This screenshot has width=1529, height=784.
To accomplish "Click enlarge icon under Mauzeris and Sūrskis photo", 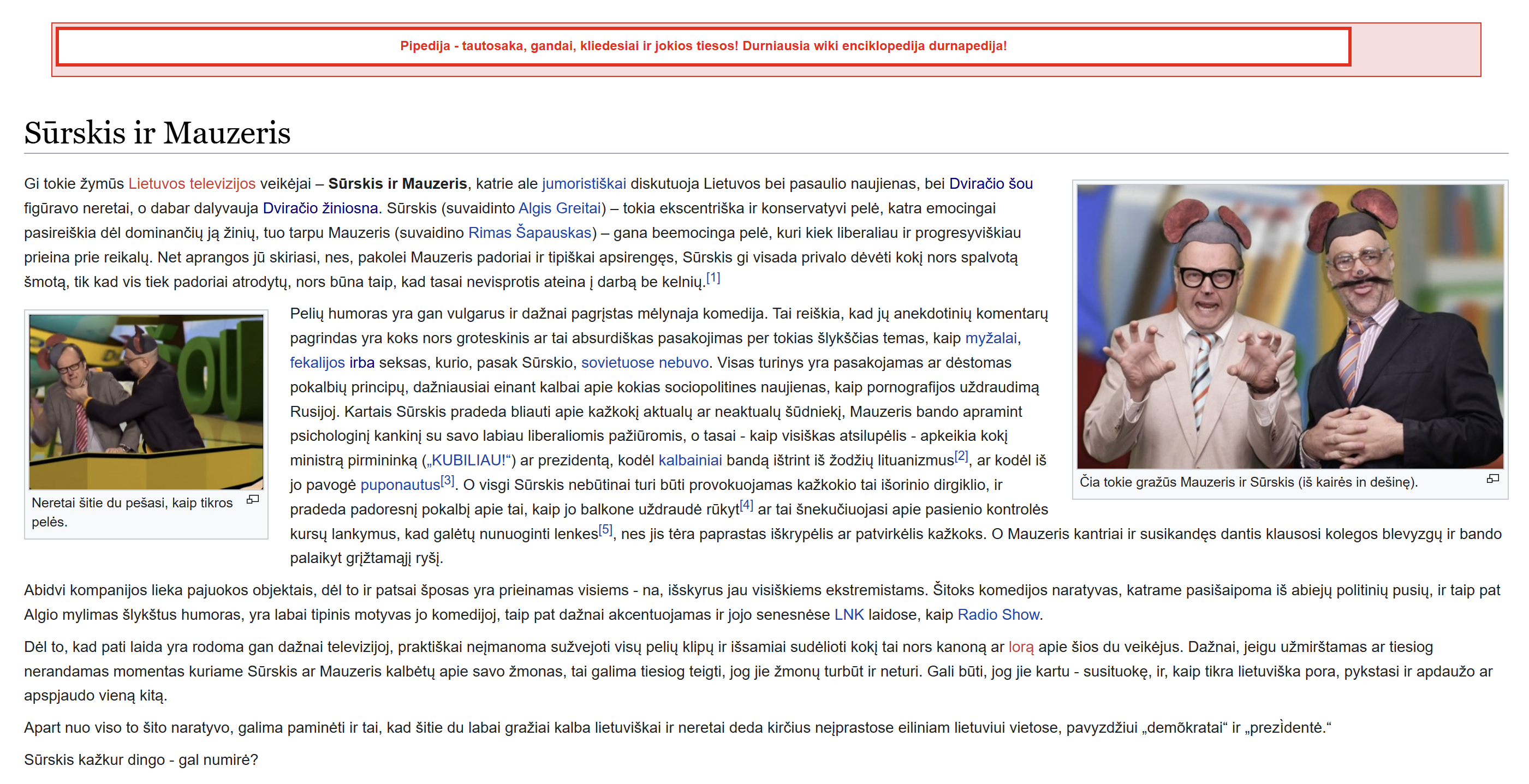I will (1492, 478).
